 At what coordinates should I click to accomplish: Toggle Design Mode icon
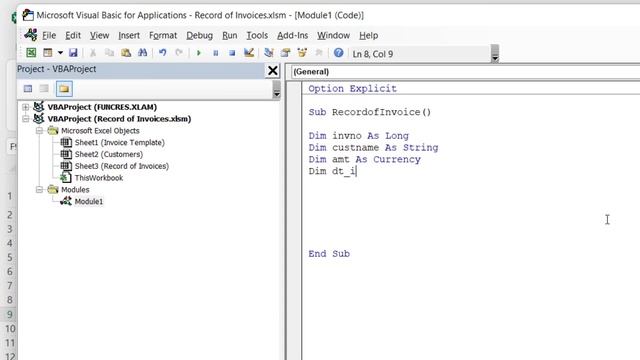[x=249, y=53]
